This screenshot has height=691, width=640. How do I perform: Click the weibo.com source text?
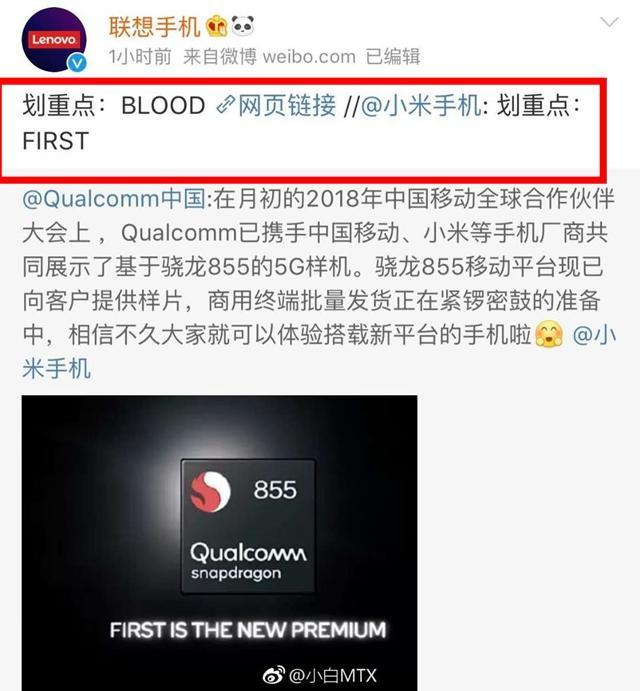click(x=309, y=57)
